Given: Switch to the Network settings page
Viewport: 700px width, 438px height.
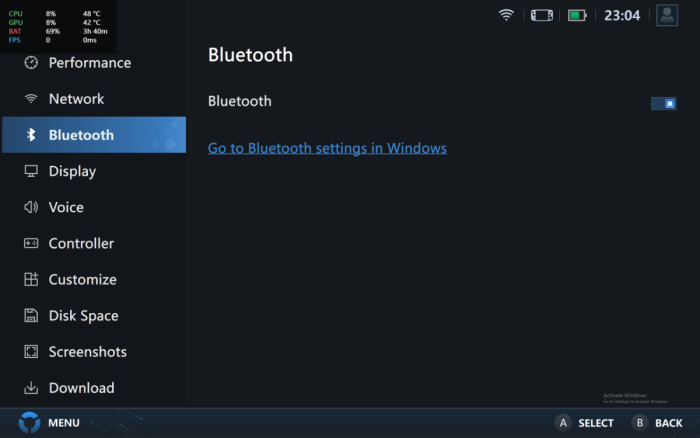Looking at the screenshot, I should (x=76, y=99).
